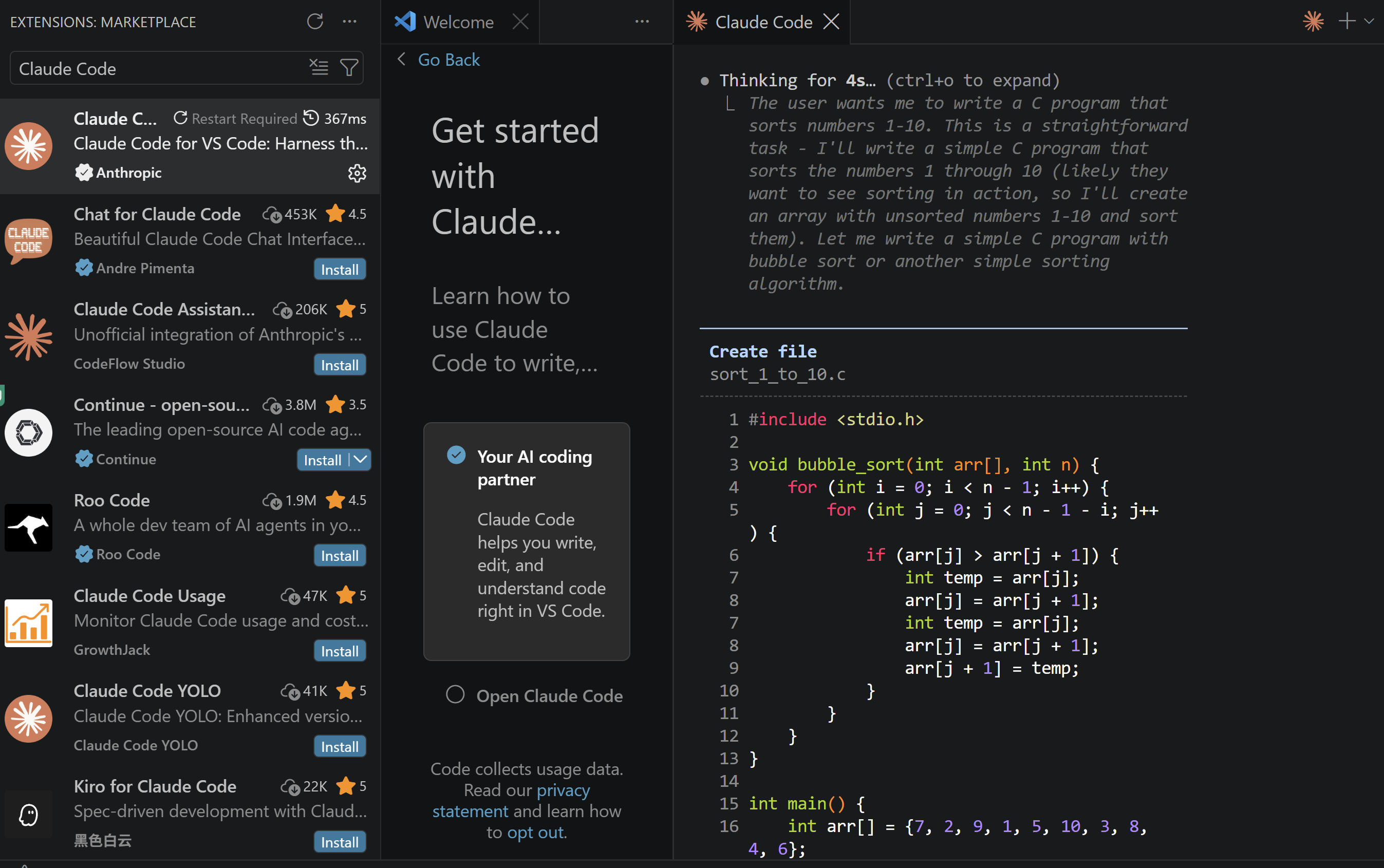1384x868 pixels.
Task: Click Restart Required on Claude Code extension
Action: [x=235, y=118]
